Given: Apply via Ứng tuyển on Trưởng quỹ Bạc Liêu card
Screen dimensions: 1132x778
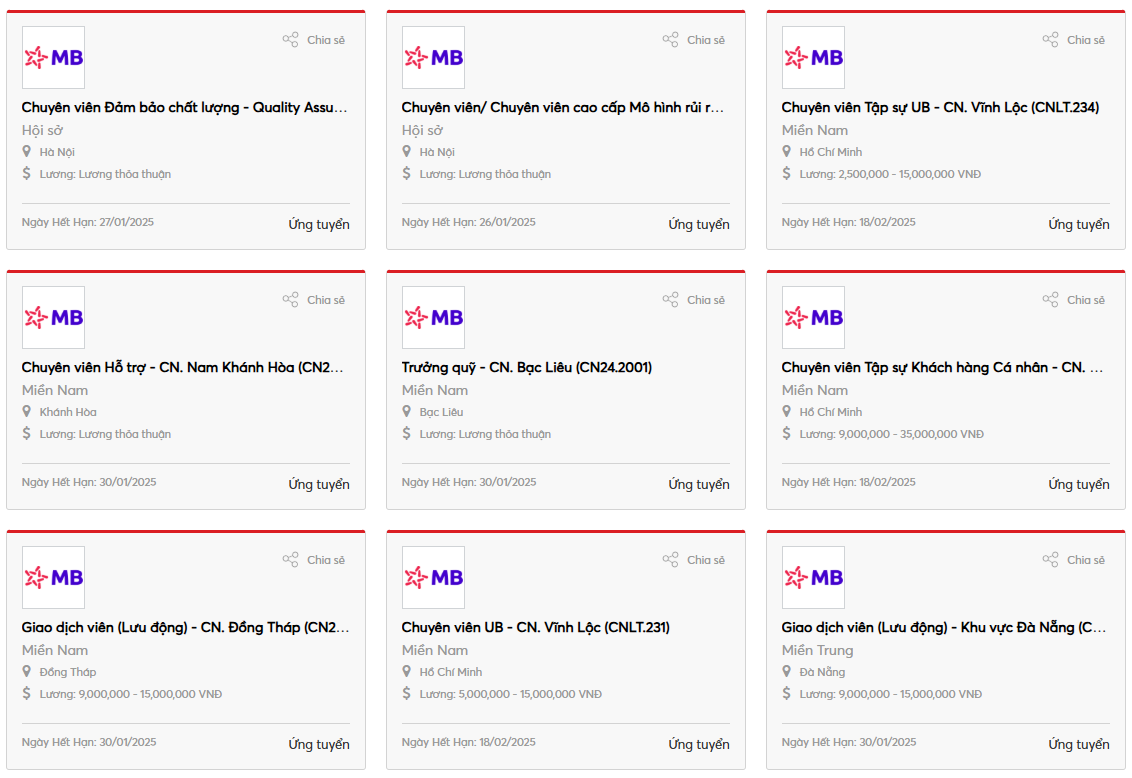Looking at the screenshot, I should click(x=699, y=484).
